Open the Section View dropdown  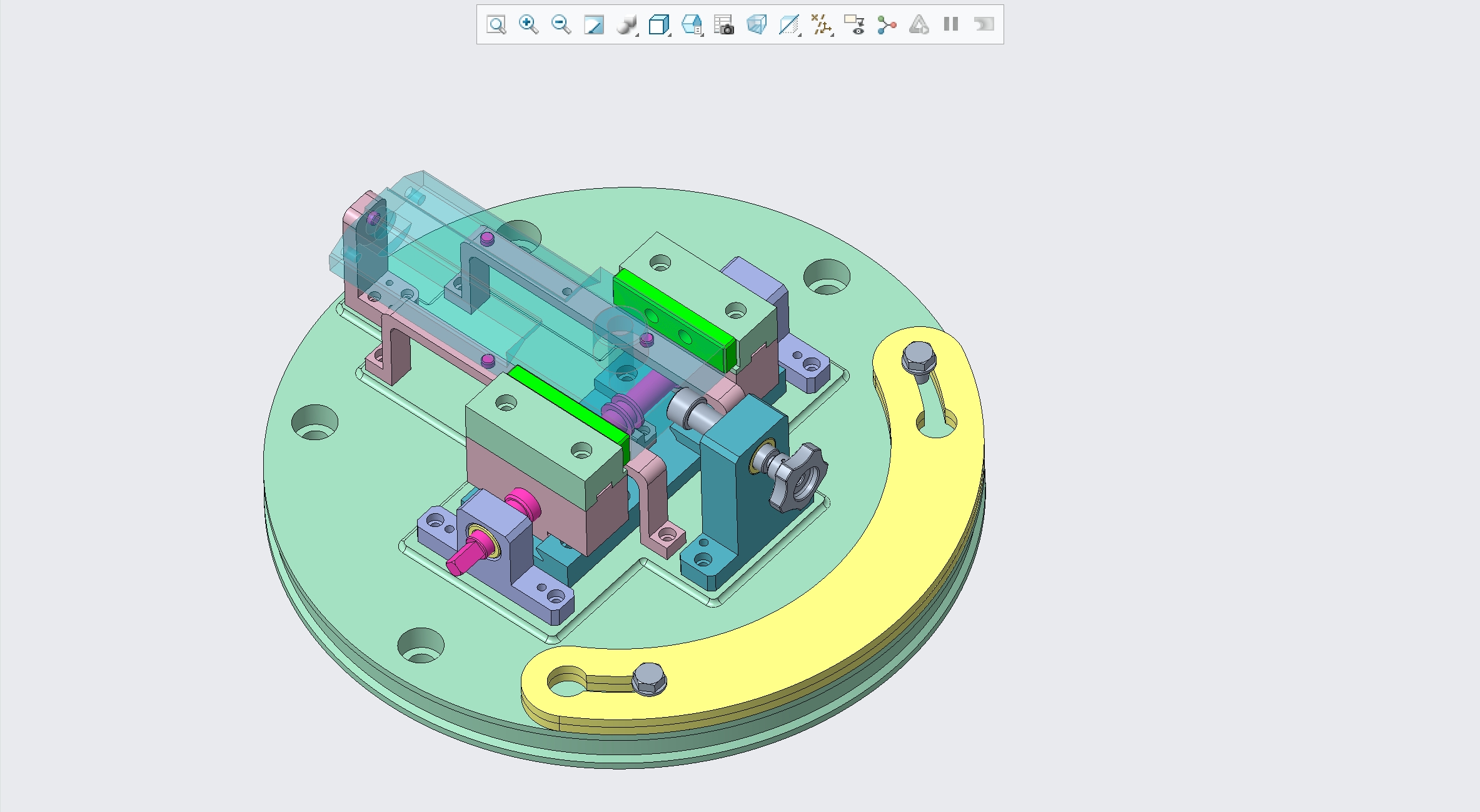tap(789, 25)
